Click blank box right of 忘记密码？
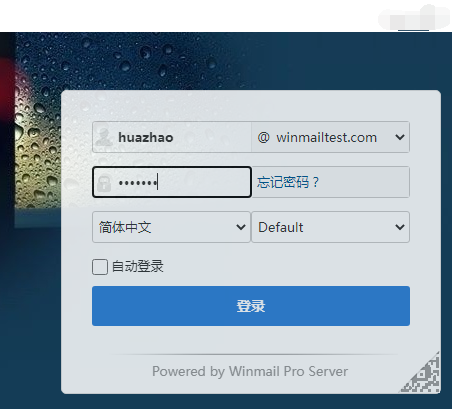 click(x=365, y=182)
